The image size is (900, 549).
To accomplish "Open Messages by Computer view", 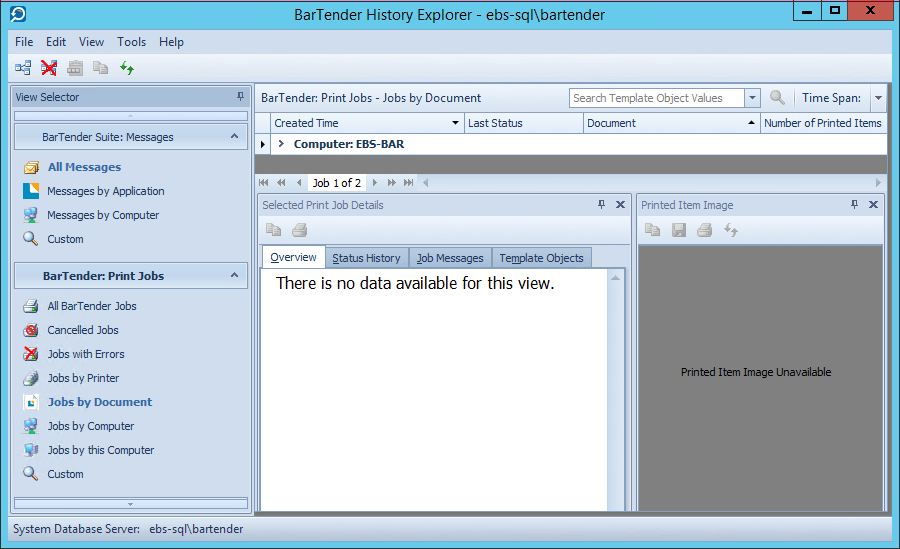I will click(x=103, y=215).
